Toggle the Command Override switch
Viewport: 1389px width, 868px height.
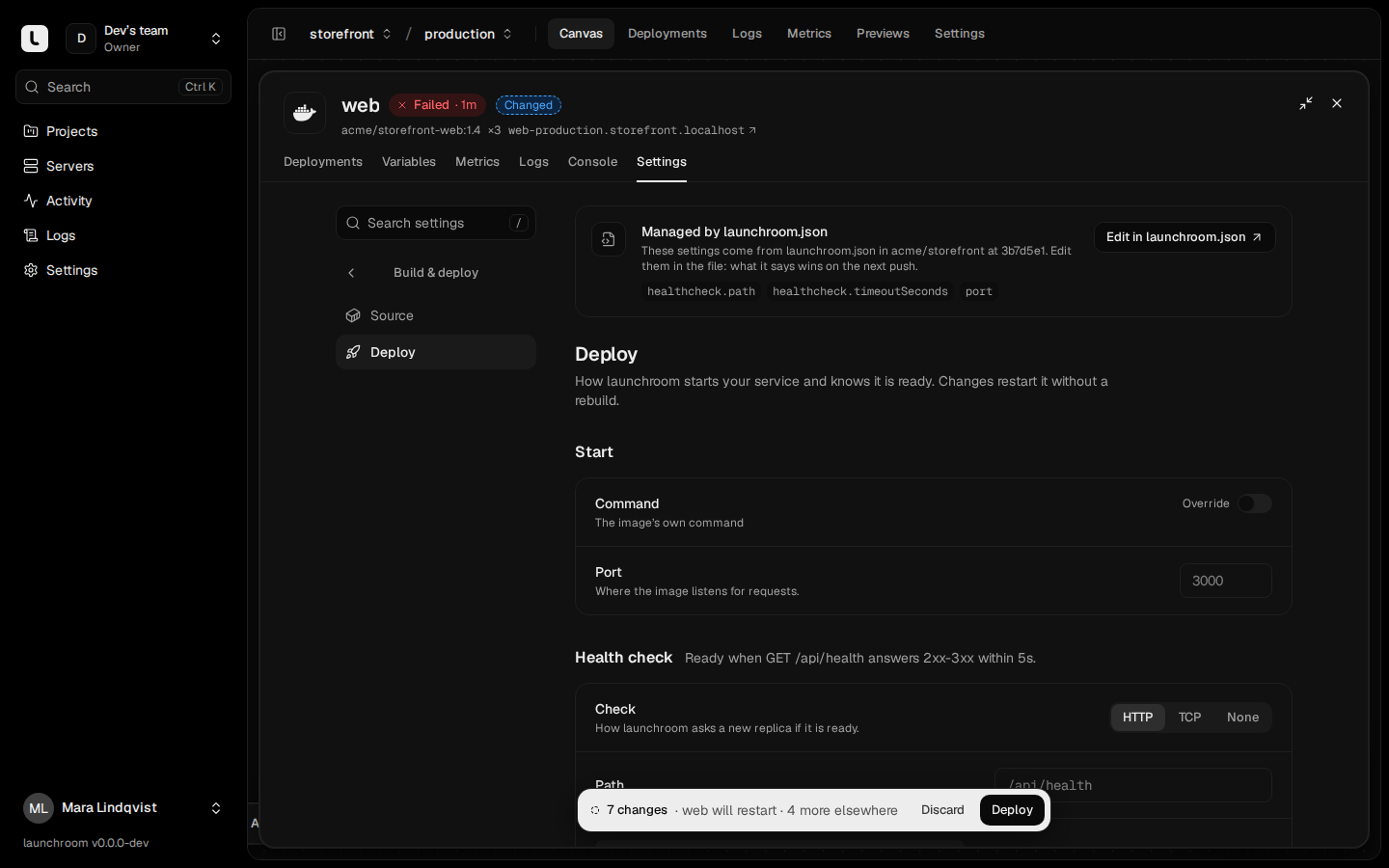click(x=1255, y=503)
